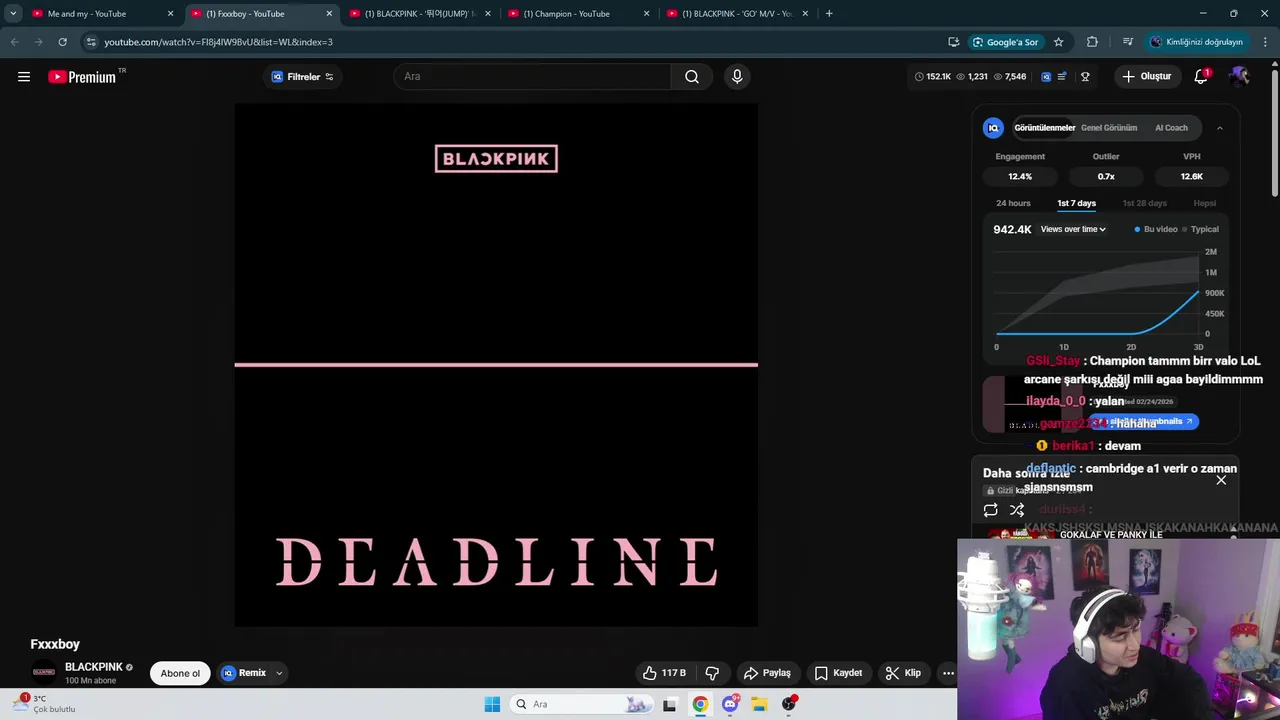Reload the page
The width and height of the screenshot is (1280, 720).
(x=62, y=42)
